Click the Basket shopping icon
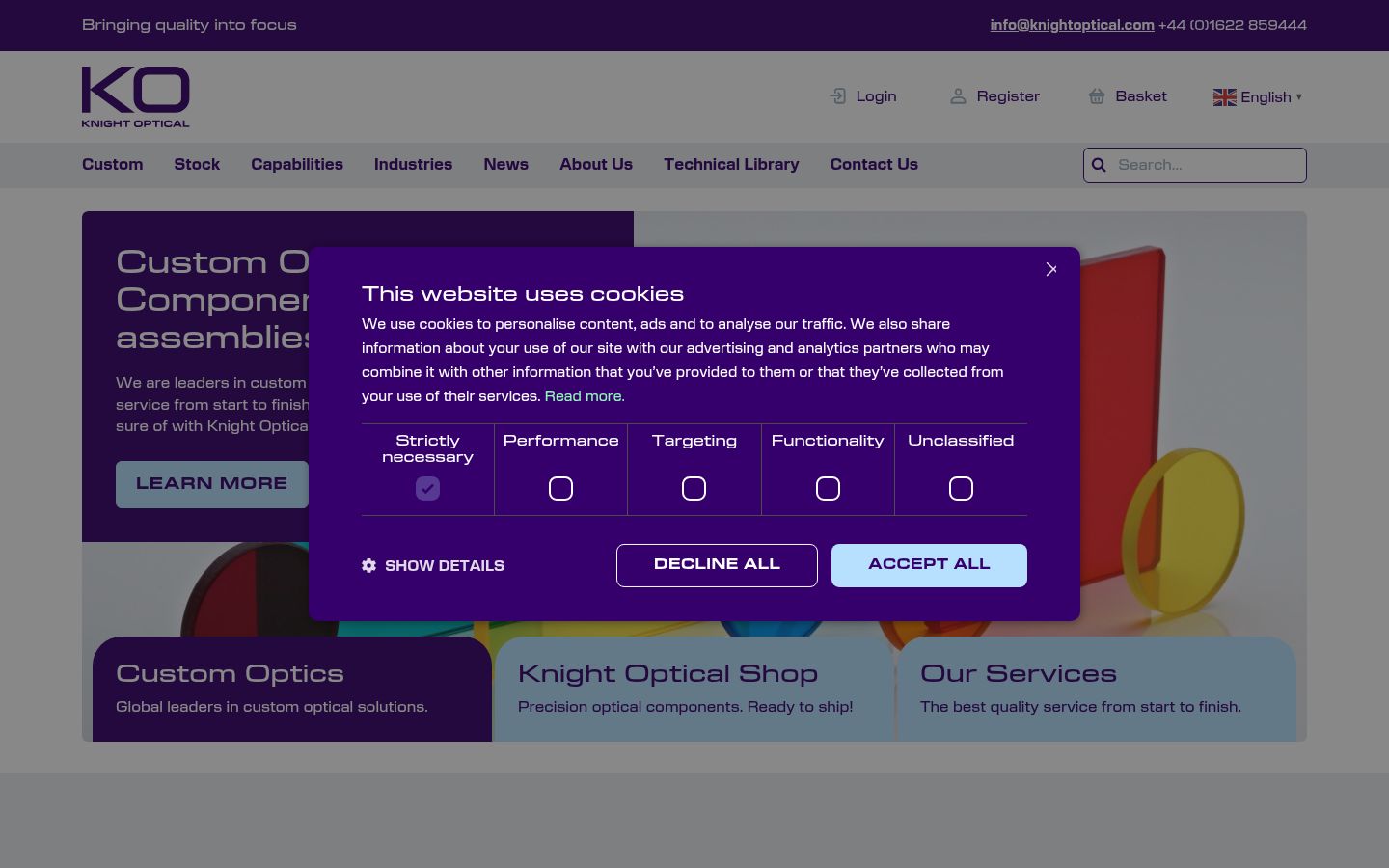Screen dimensions: 1389x868 click(x=1097, y=96)
